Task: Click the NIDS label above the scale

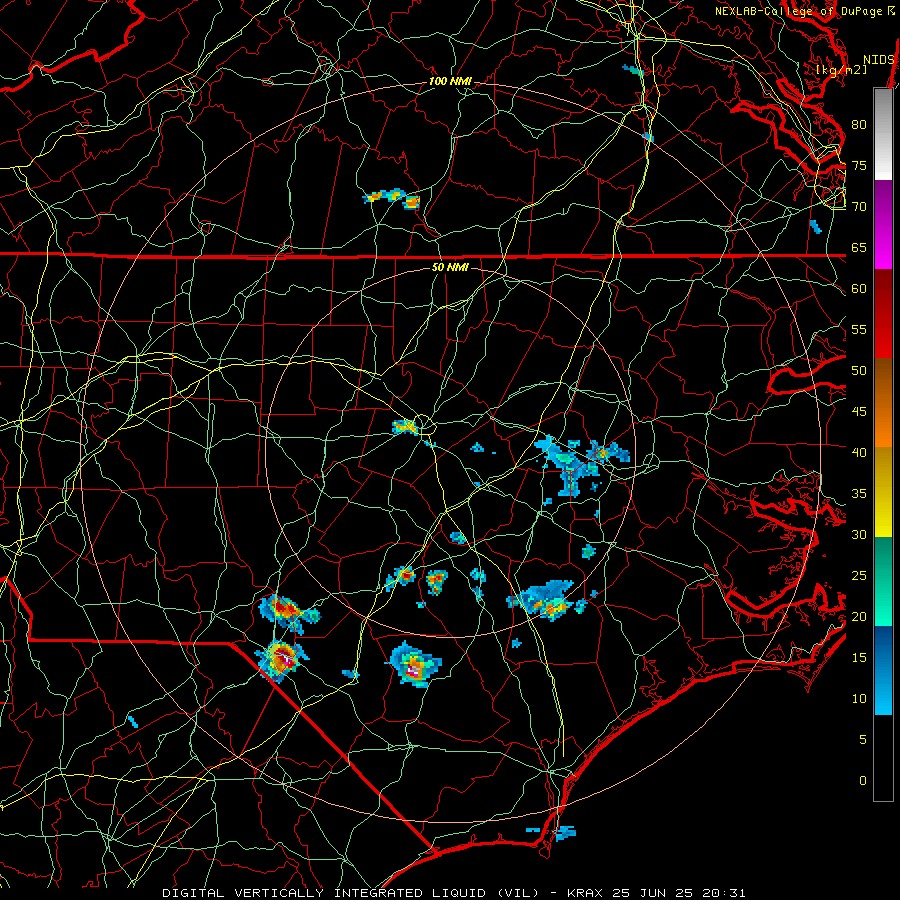Action: 878,60
